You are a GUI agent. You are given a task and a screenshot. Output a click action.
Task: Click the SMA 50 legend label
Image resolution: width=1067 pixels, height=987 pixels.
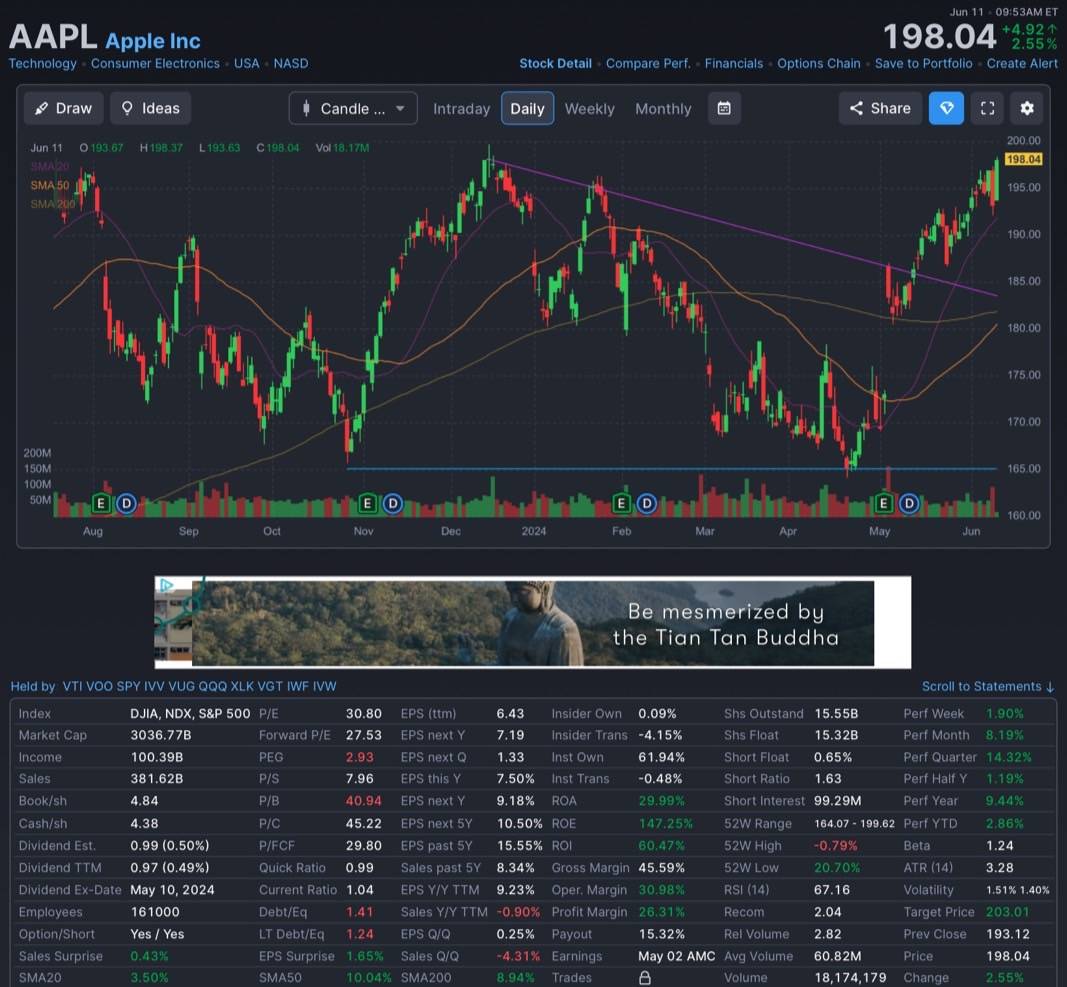coord(50,185)
